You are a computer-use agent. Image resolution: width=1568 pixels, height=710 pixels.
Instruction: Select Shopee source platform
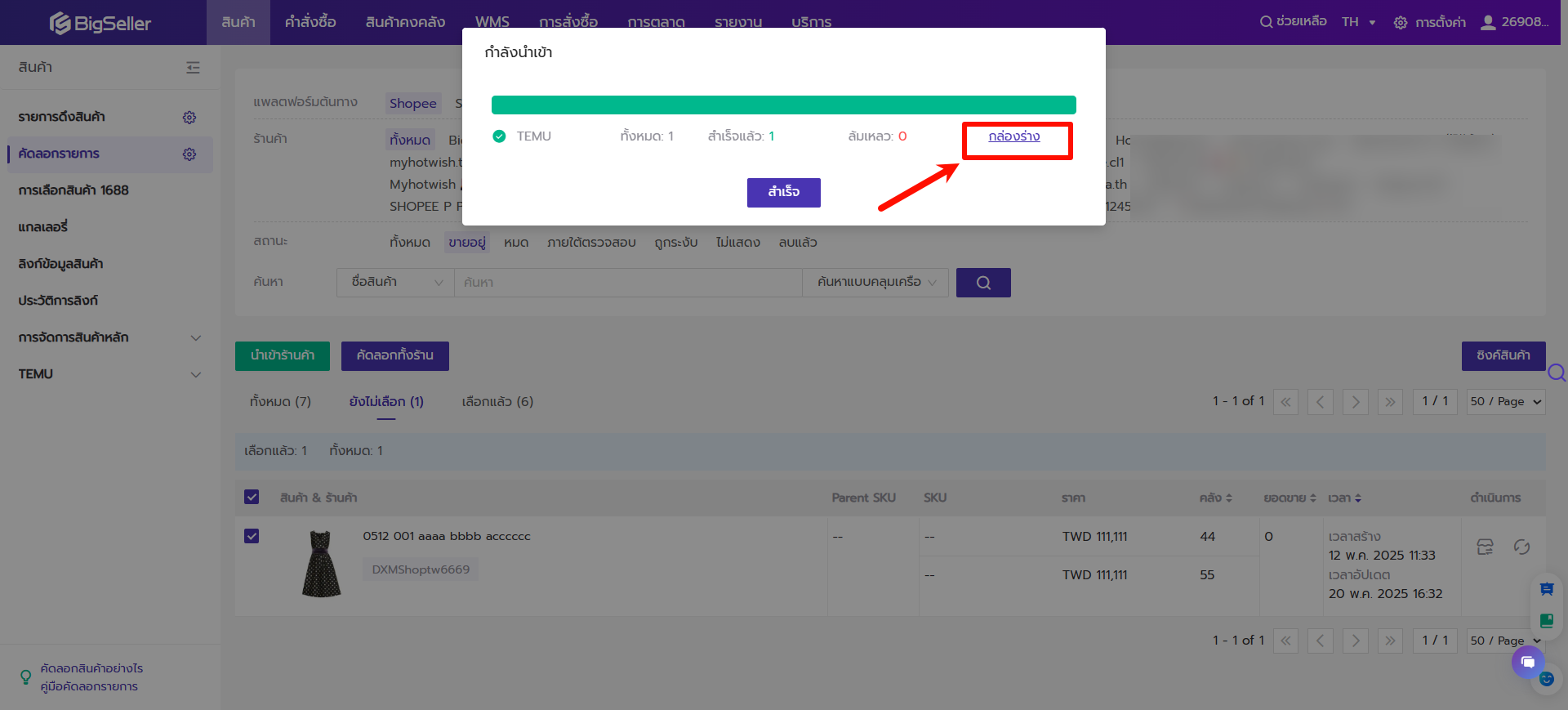[413, 104]
